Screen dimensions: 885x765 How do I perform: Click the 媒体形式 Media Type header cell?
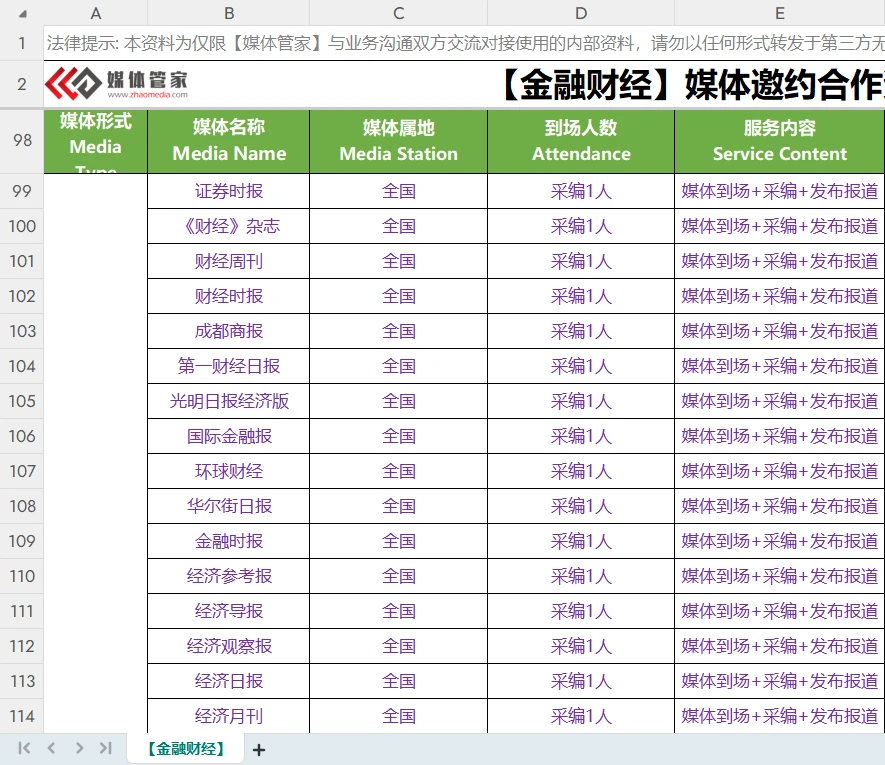tap(95, 141)
